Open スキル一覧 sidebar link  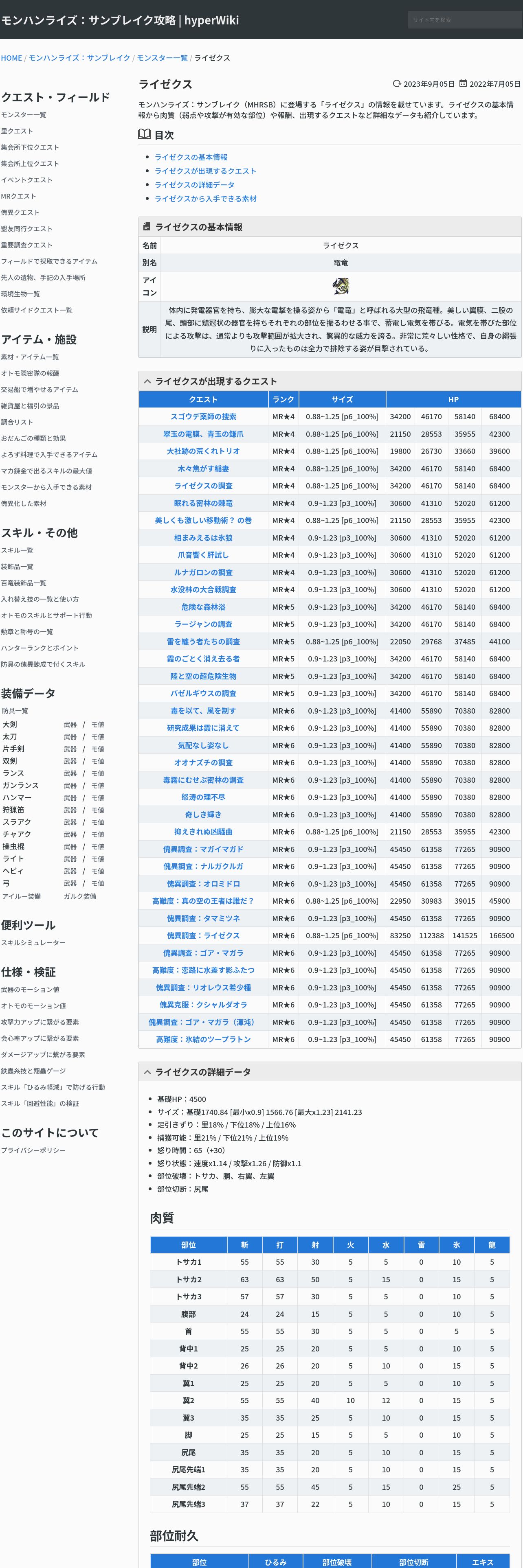(x=17, y=550)
